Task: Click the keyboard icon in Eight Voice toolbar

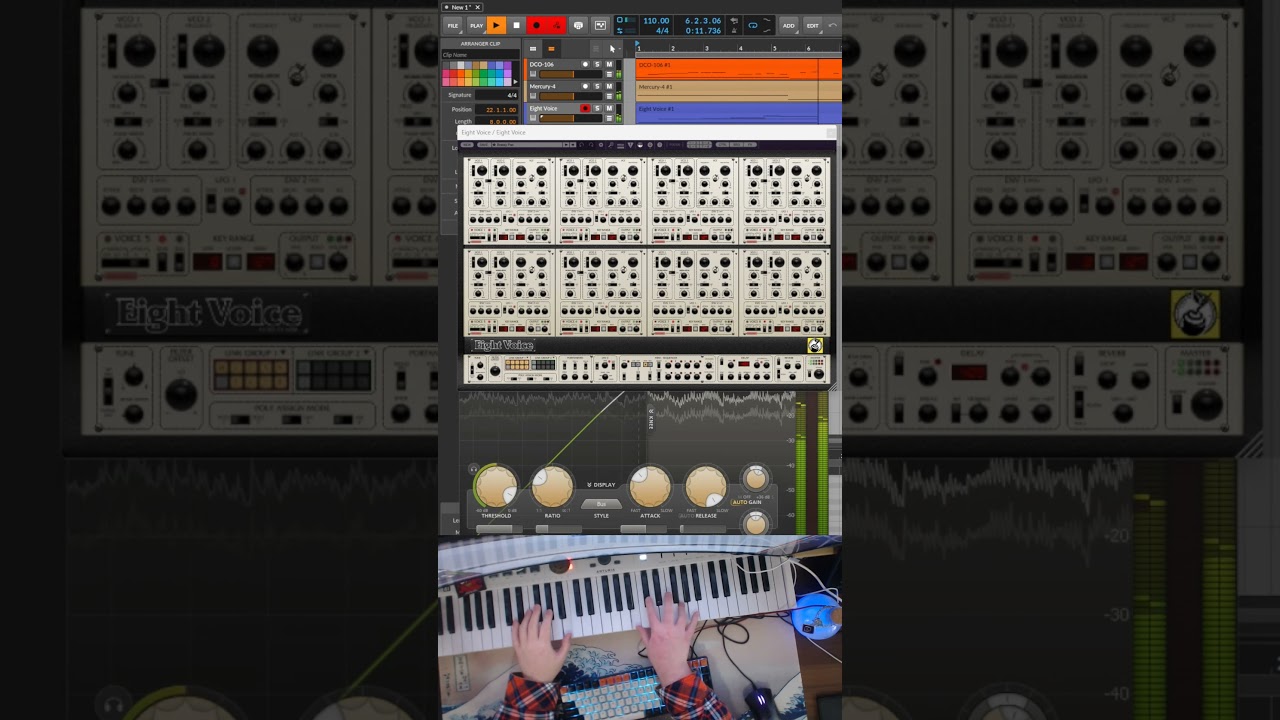Action: click(620, 145)
